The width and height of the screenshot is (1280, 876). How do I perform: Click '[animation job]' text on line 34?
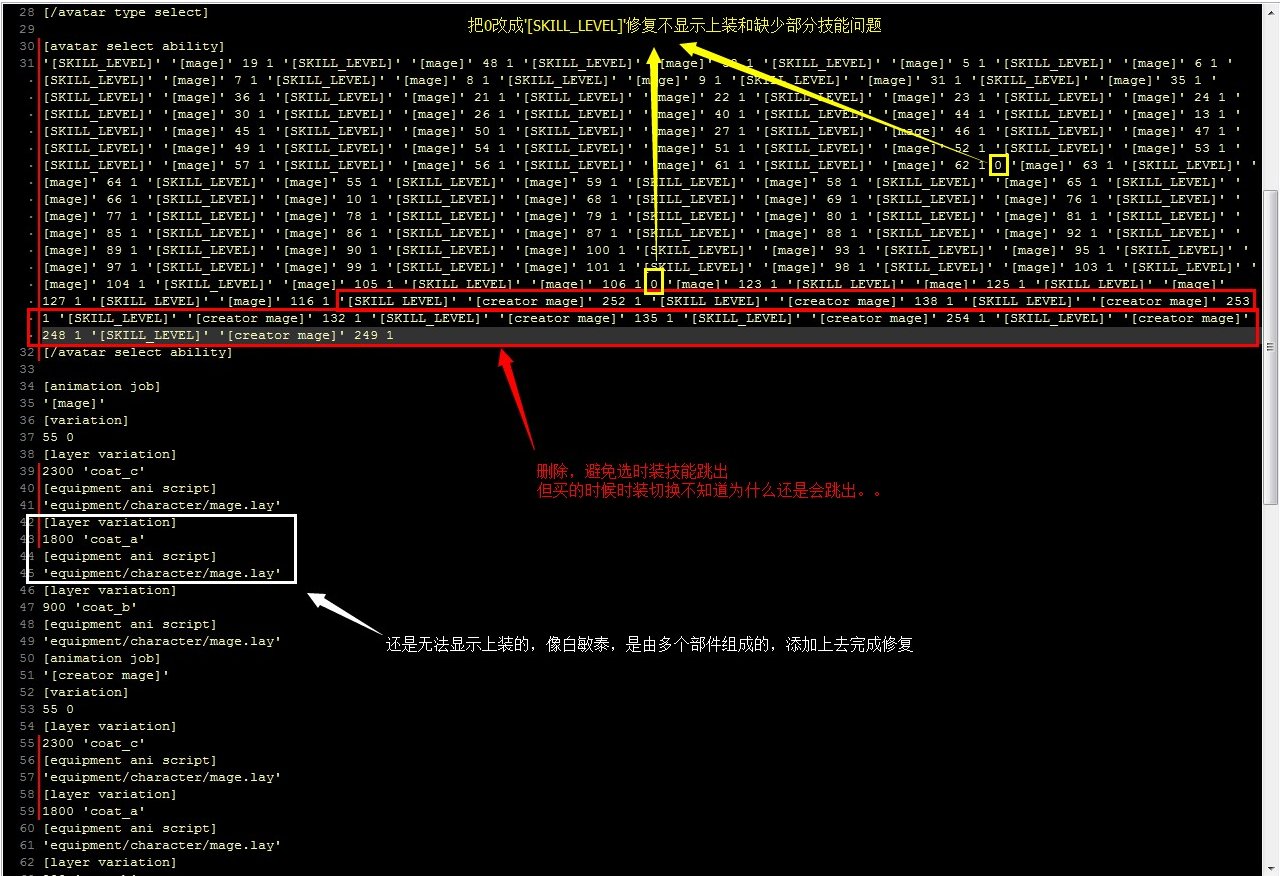click(x=102, y=387)
